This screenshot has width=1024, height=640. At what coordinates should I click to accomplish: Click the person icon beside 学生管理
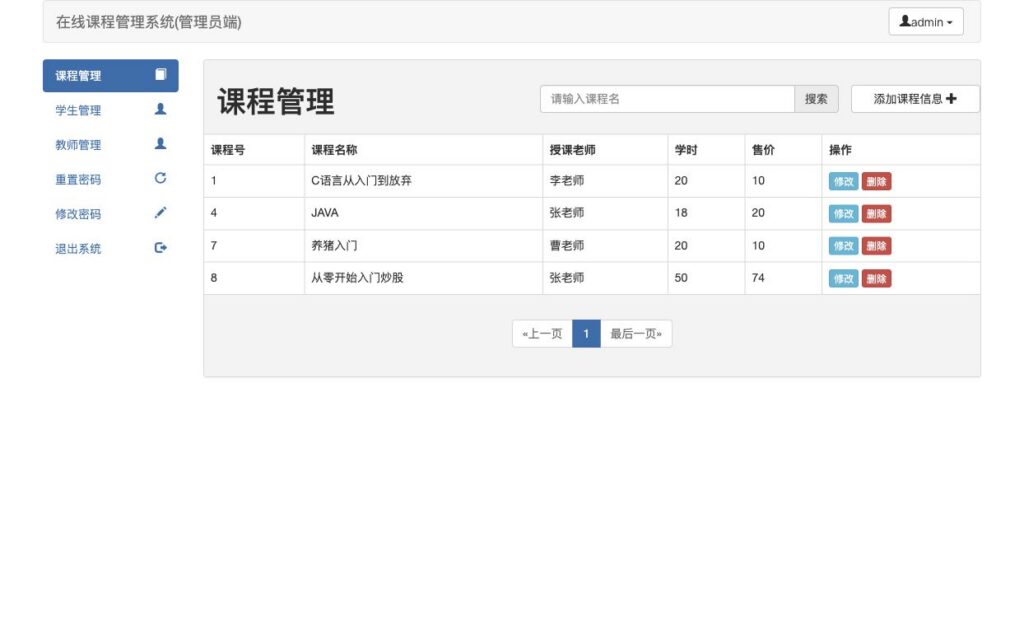click(160, 109)
